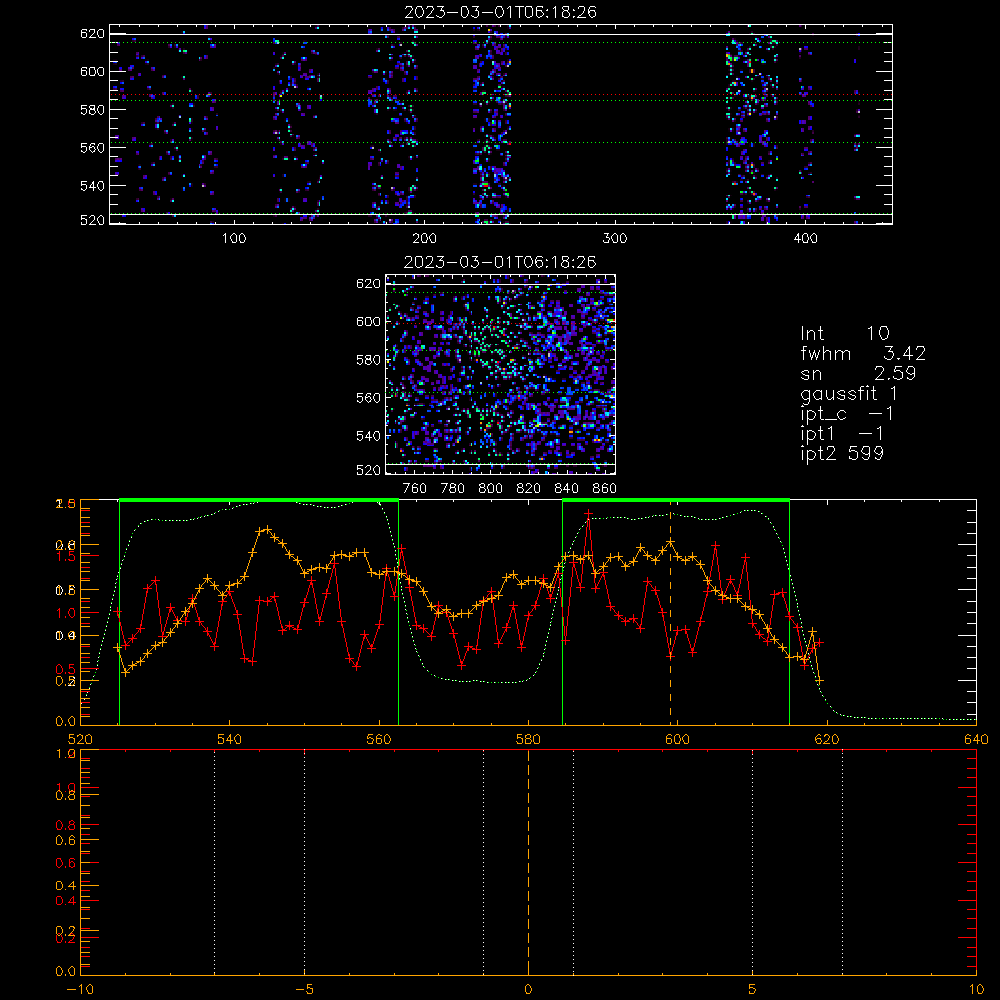This screenshot has width=1000, height=1000.
Task: Select the 'fwhm 3.42' value
Action: coord(863,353)
